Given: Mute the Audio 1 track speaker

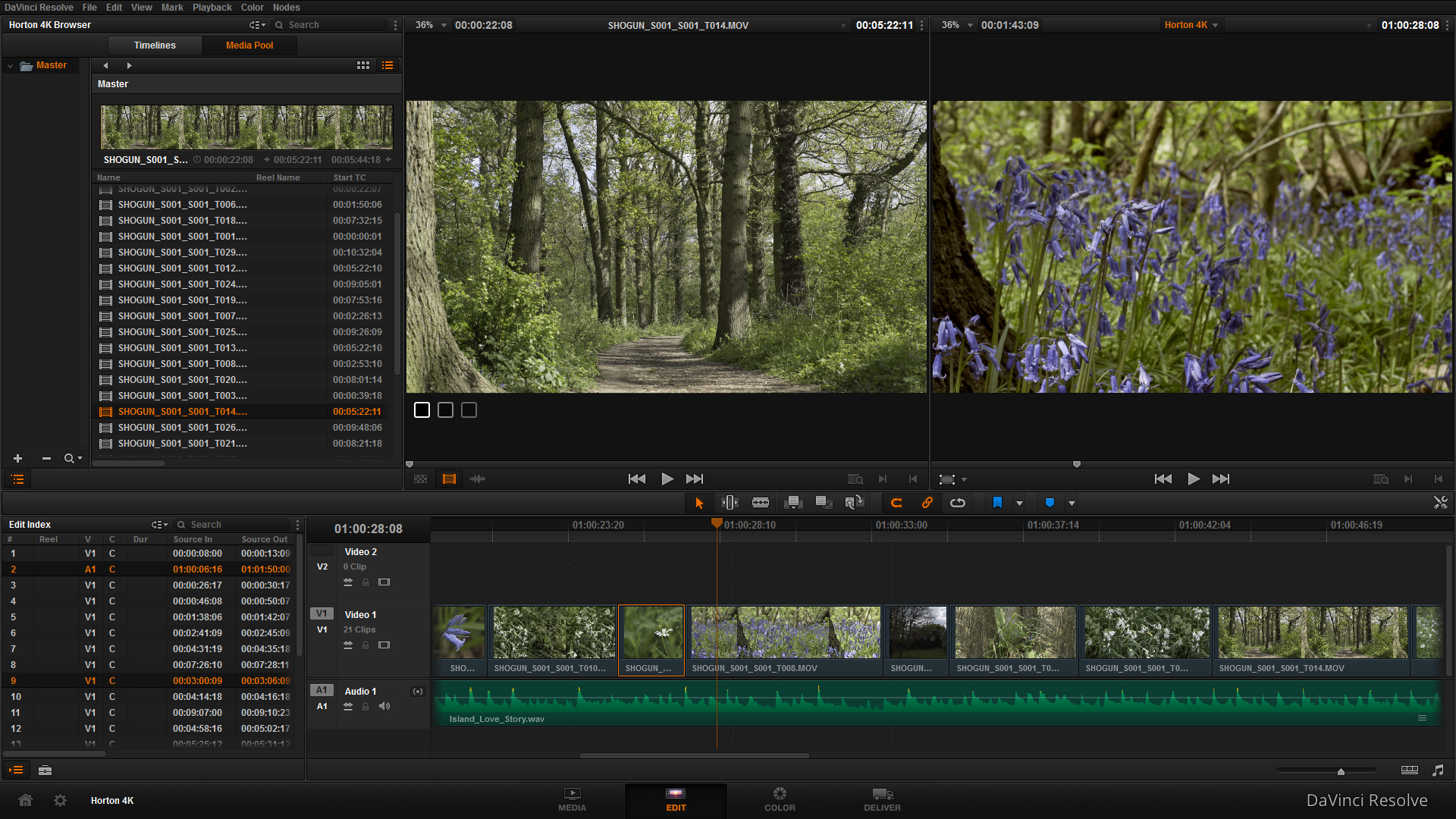Looking at the screenshot, I should click(x=384, y=707).
